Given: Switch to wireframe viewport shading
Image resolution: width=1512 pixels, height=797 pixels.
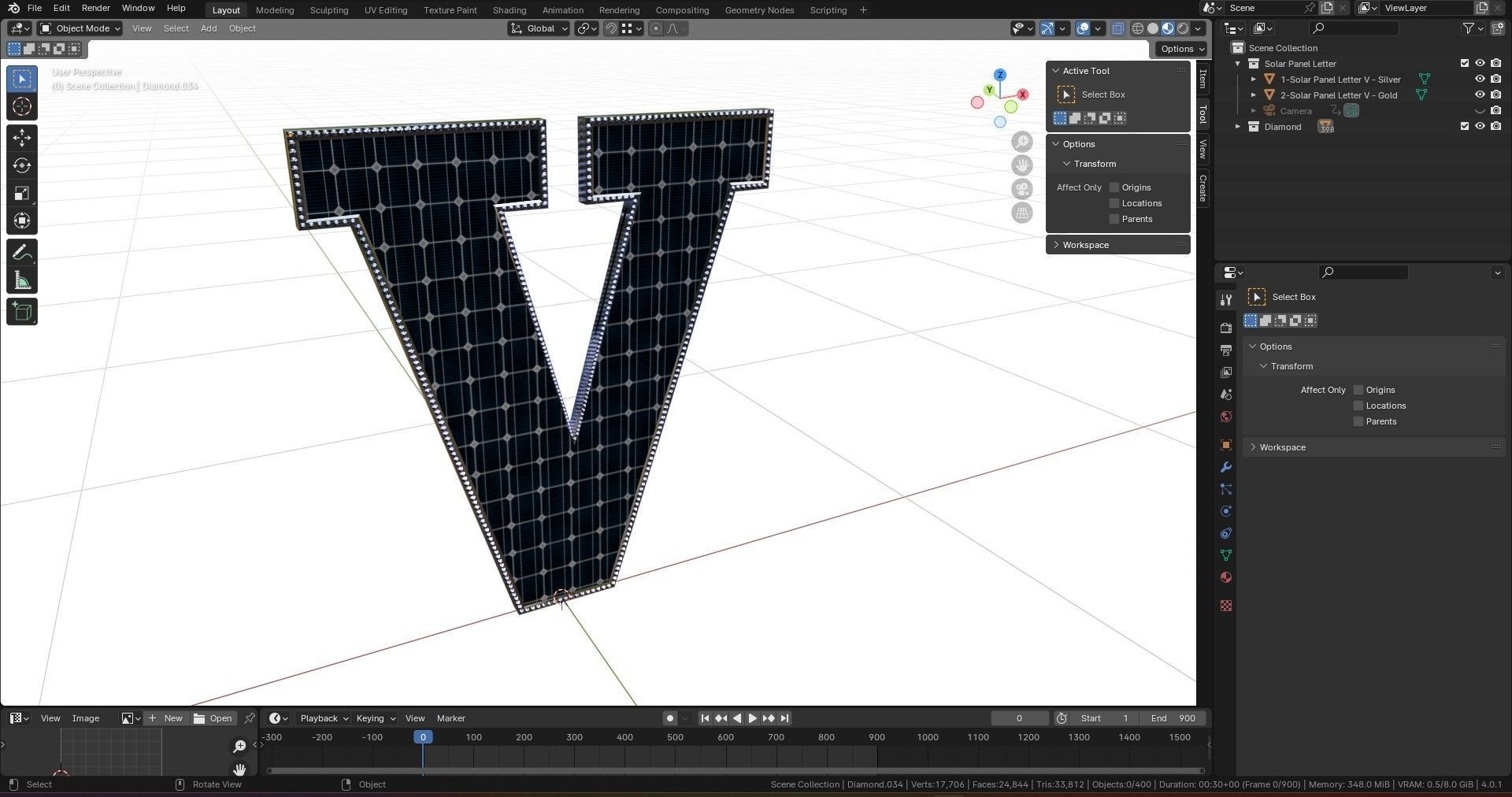Looking at the screenshot, I should [x=1138, y=28].
